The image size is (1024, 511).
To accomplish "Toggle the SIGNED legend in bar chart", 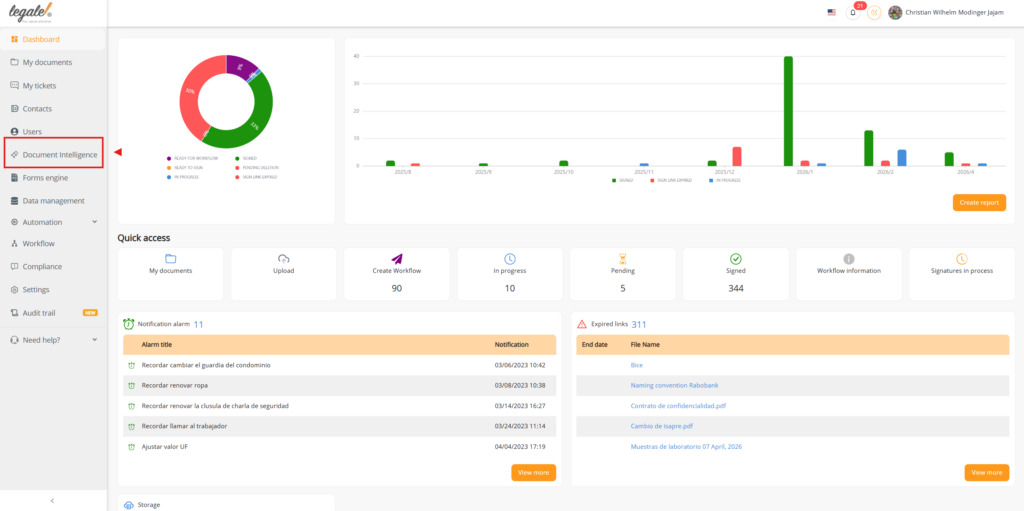I will point(622,180).
